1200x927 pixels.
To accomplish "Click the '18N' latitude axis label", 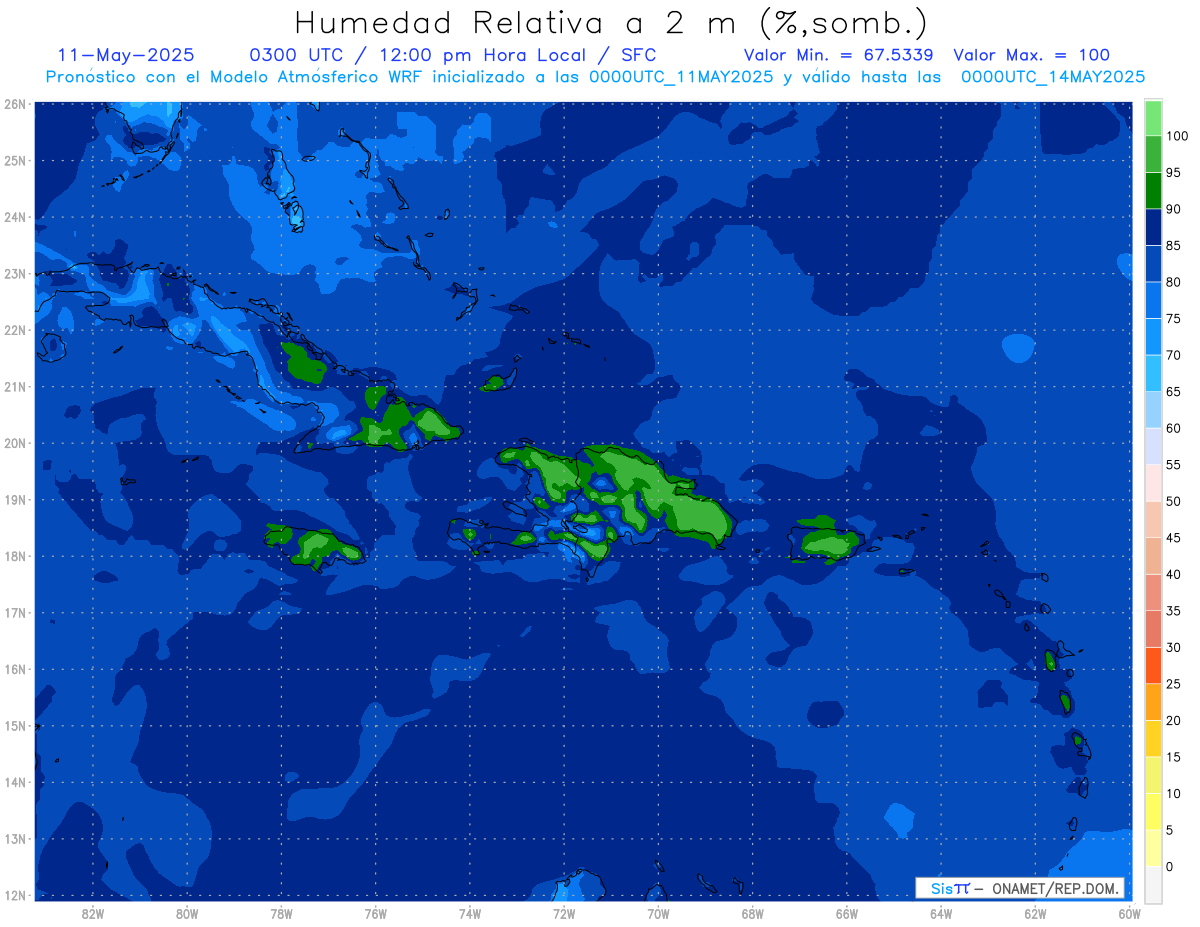I will (x=14, y=556).
